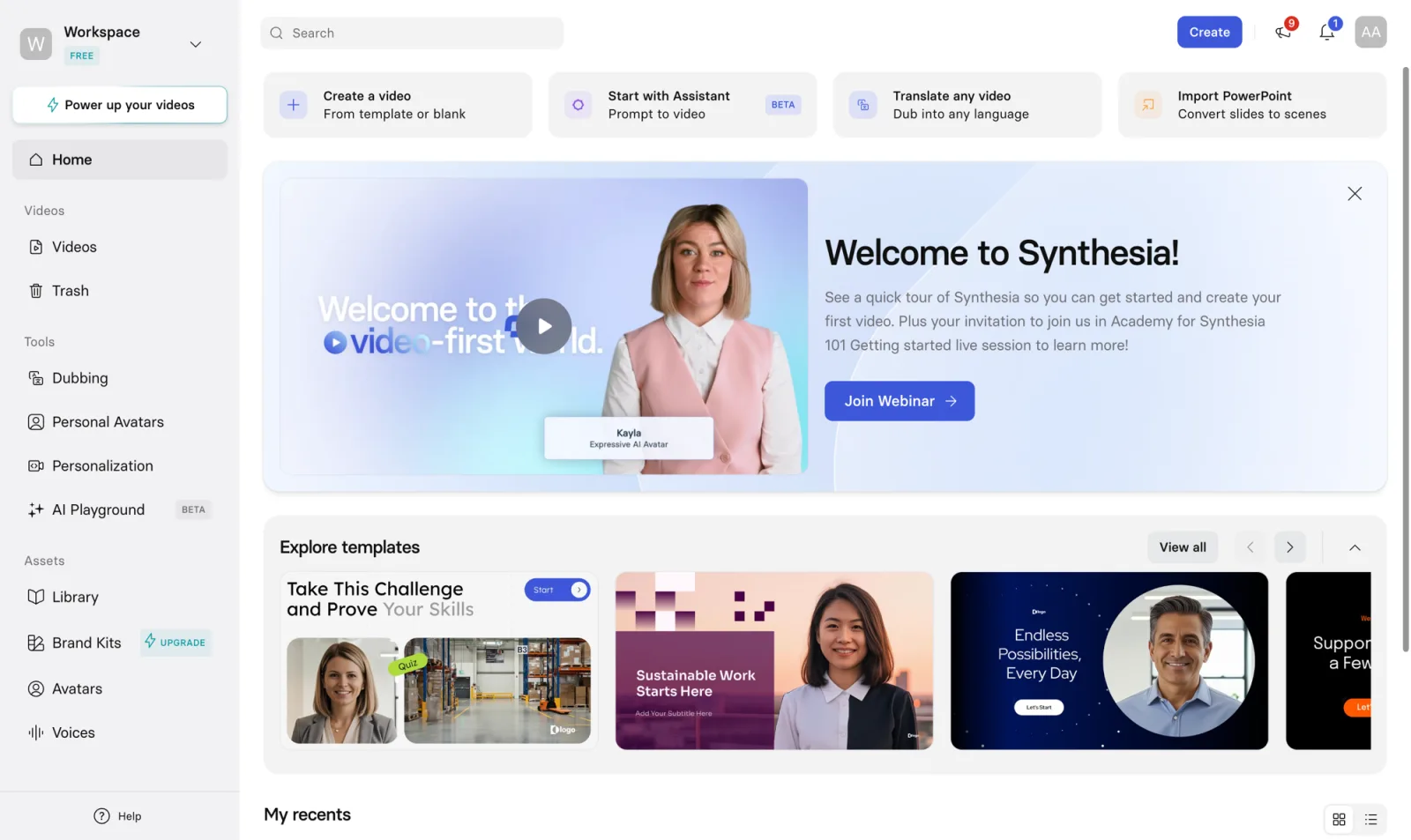Viewport: 1411px width, 840px height.
Task: Click the page vertical scrollbar
Action: (x=1405, y=360)
